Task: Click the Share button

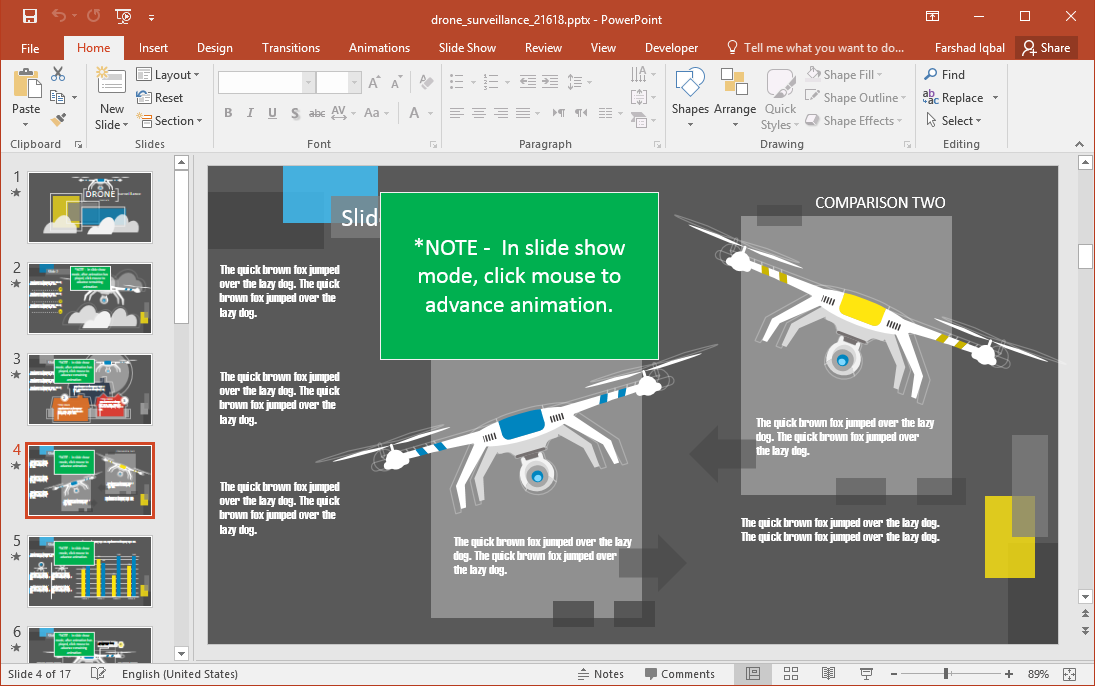Action: click(x=1045, y=48)
